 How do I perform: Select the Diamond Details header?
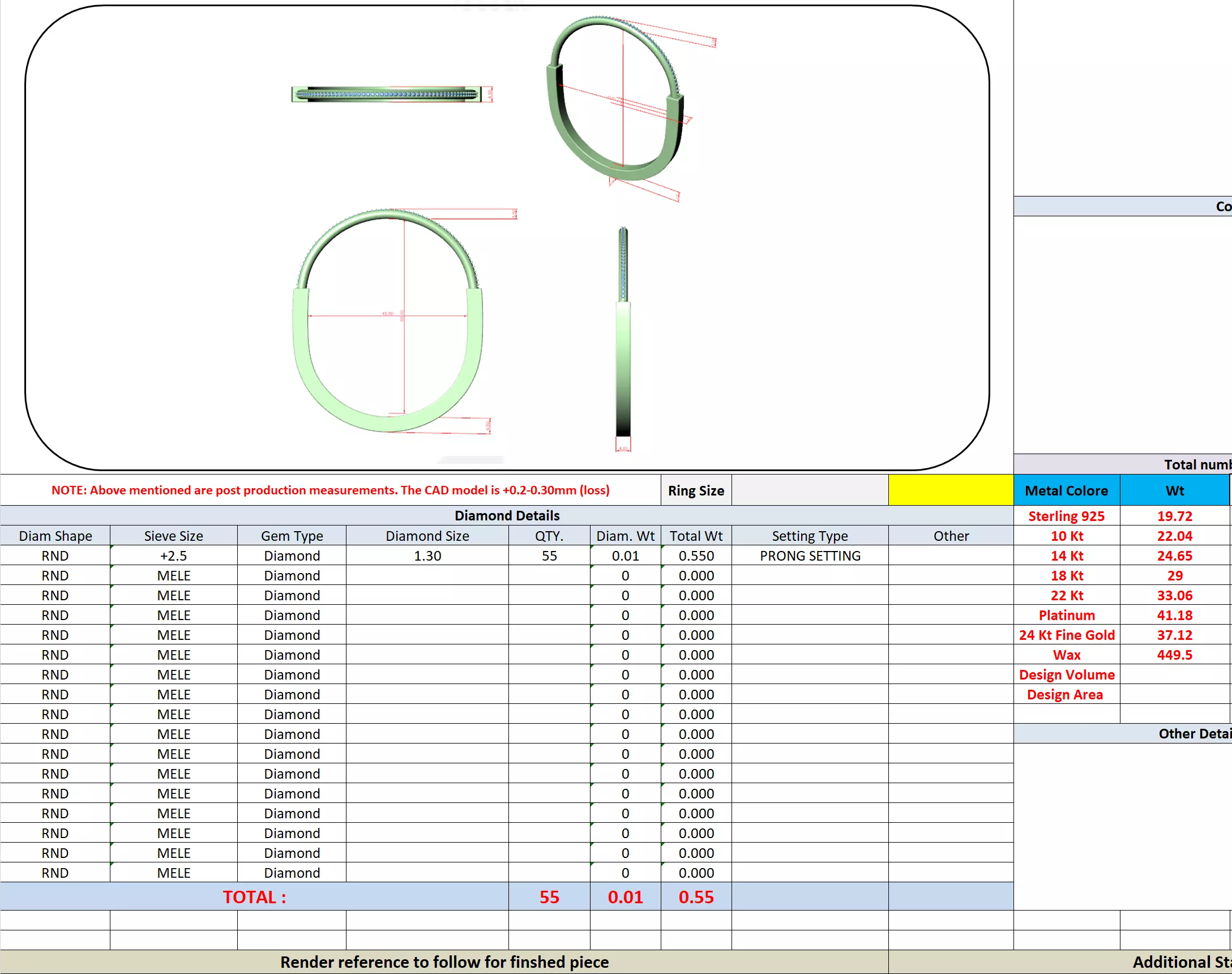506,515
